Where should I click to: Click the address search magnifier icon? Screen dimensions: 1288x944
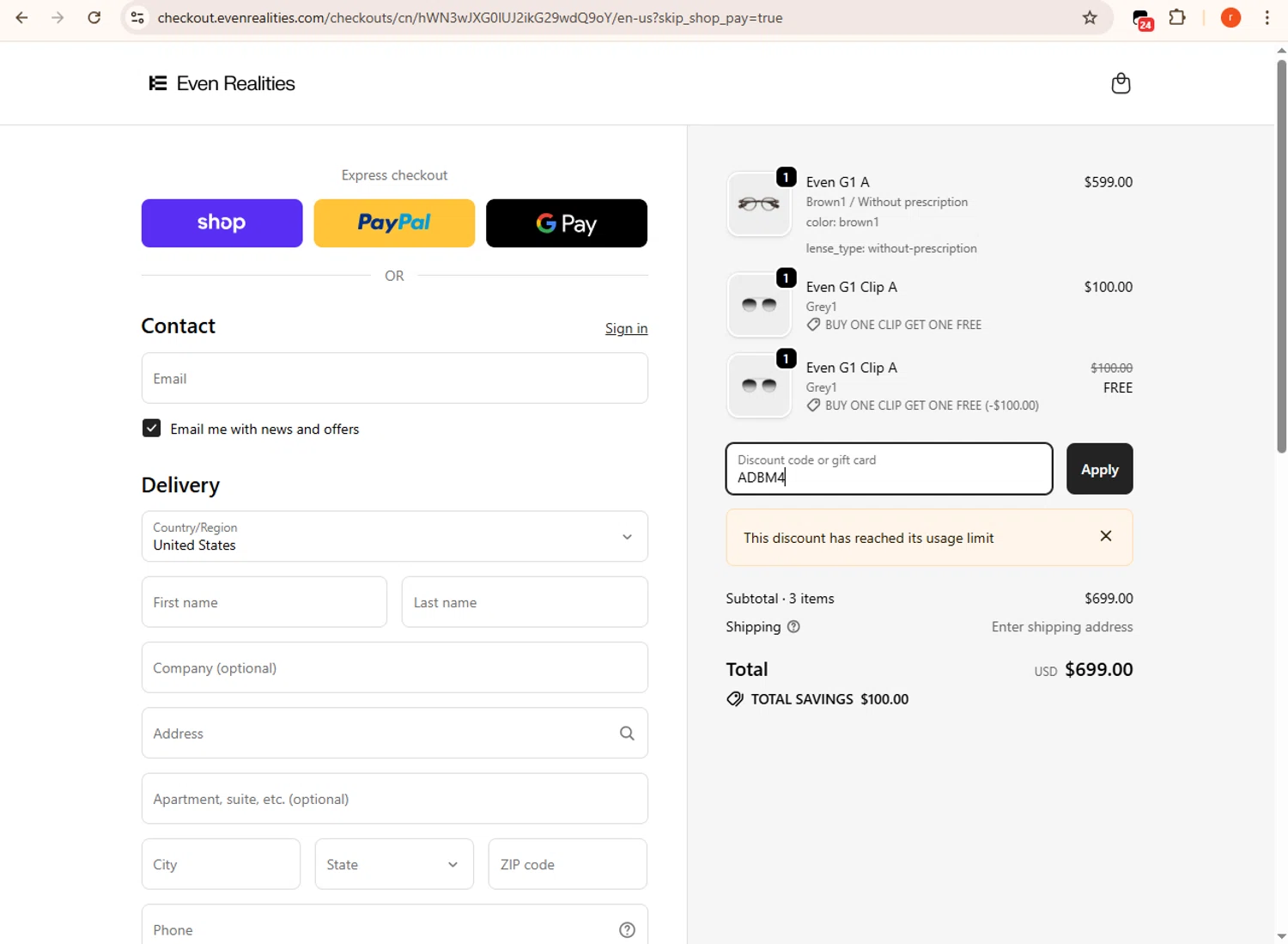pyautogui.click(x=627, y=734)
